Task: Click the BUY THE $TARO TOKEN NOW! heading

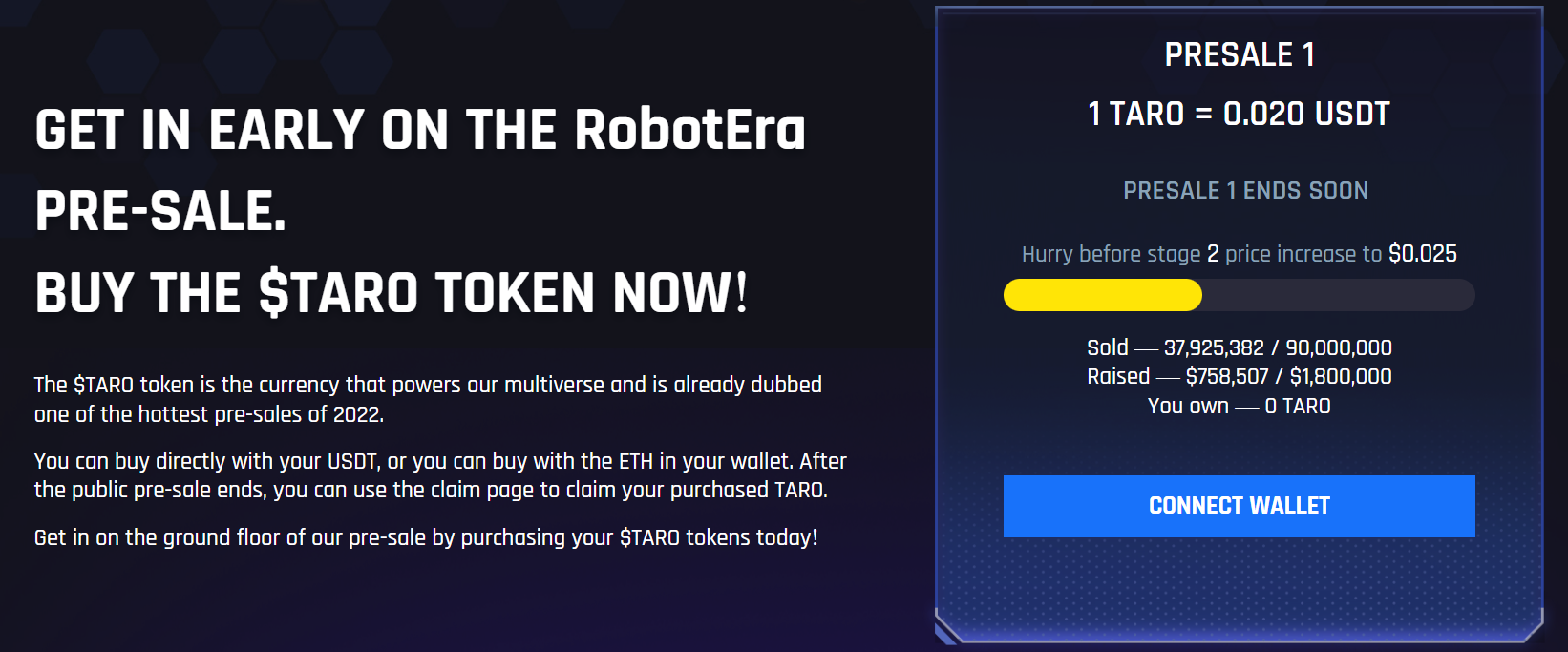Action: (x=392, y=292)
